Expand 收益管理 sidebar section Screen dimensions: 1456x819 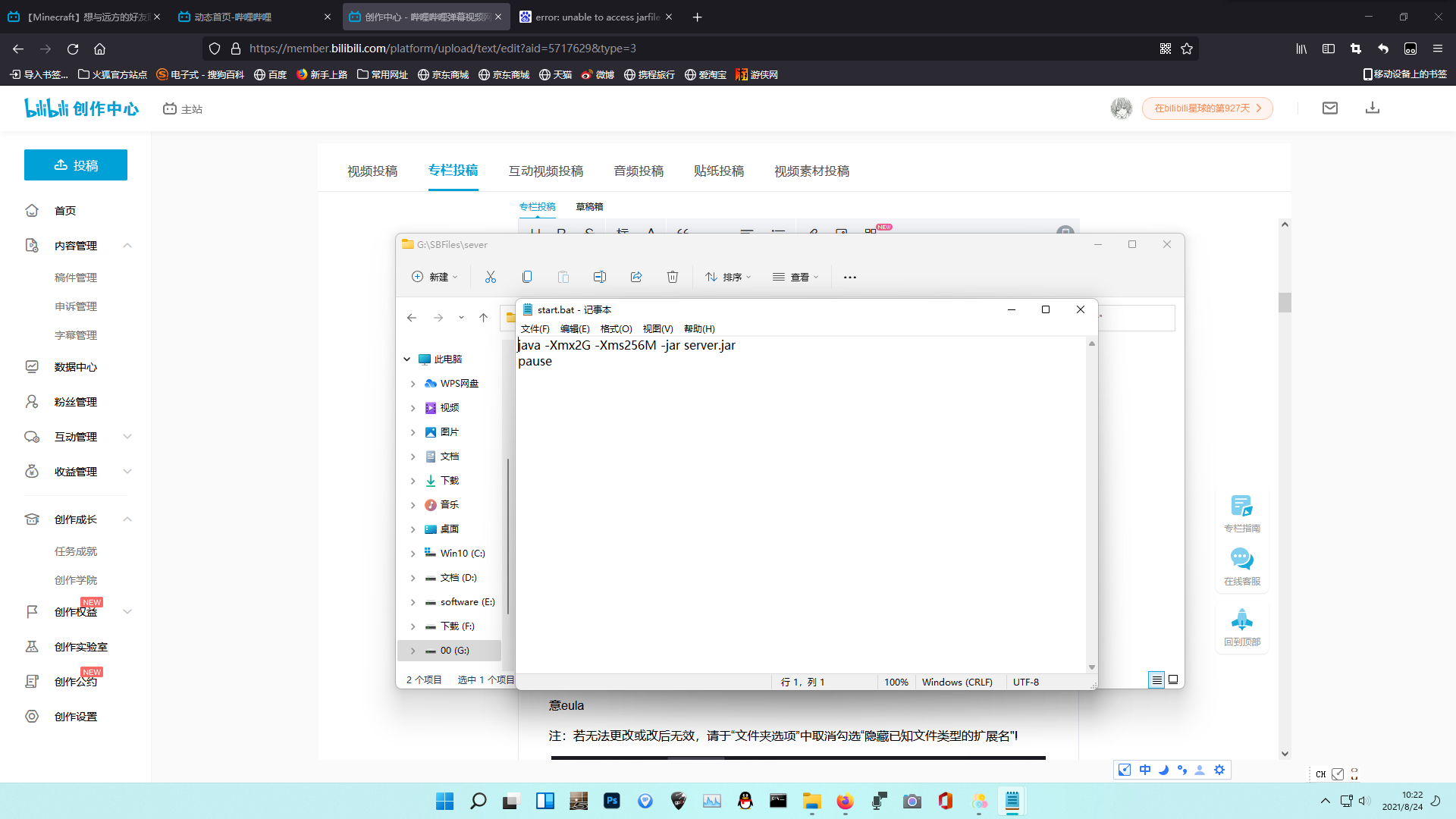click(127, 472)
